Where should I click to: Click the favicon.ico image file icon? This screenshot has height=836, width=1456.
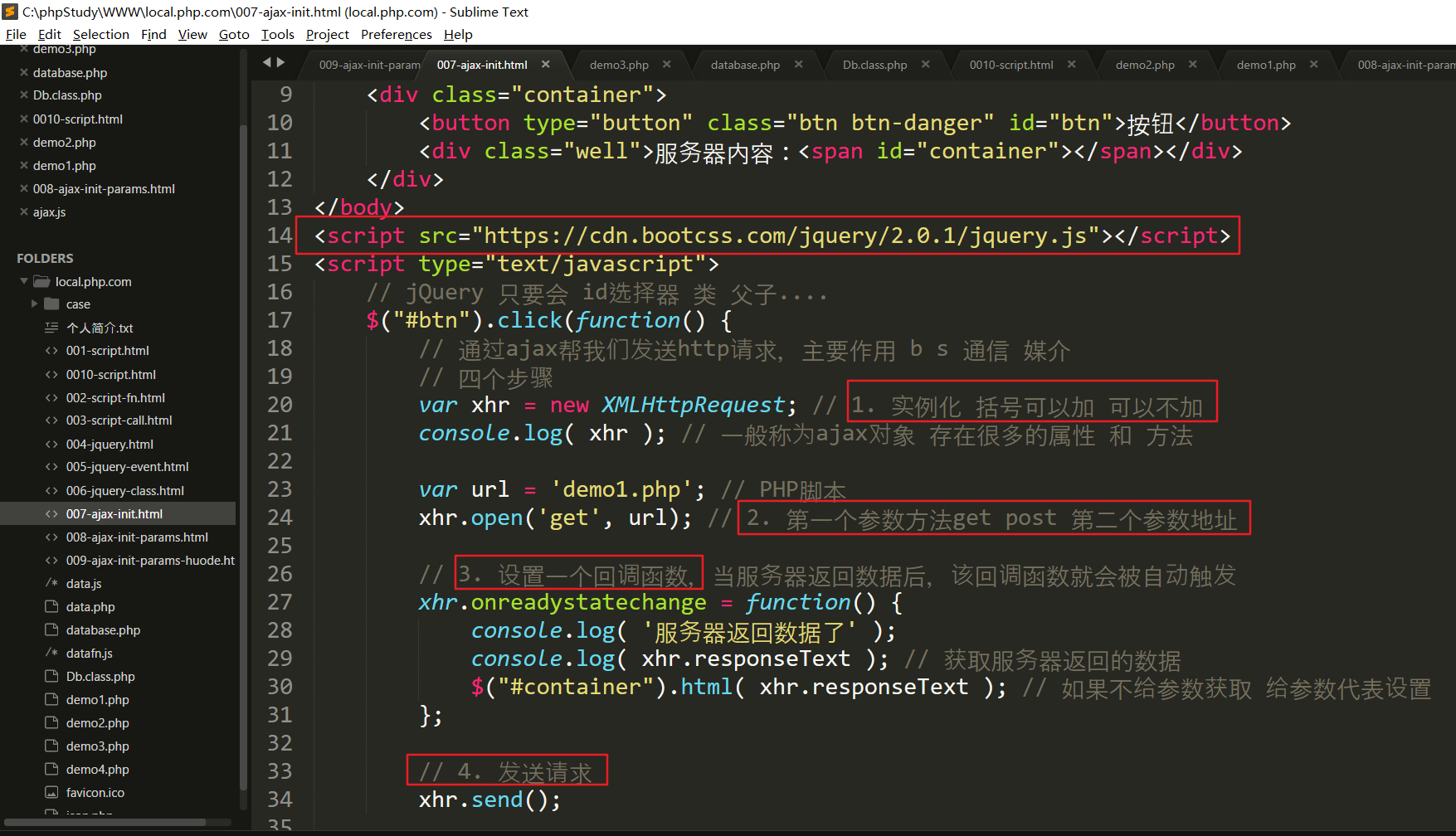click(51, 793)
